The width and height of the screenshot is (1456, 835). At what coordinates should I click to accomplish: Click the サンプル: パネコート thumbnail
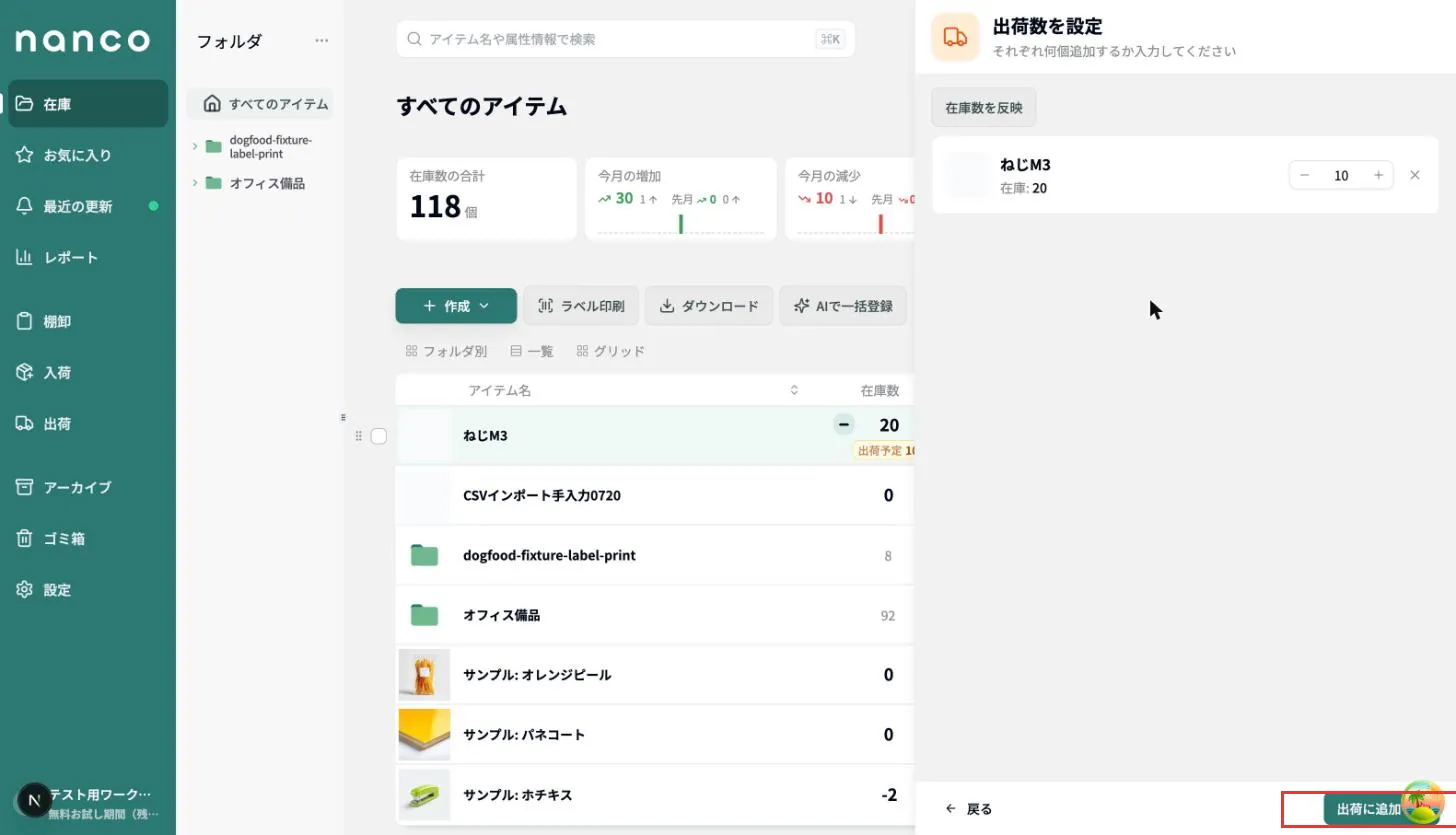pyautogui.click(x=424, y=735)
